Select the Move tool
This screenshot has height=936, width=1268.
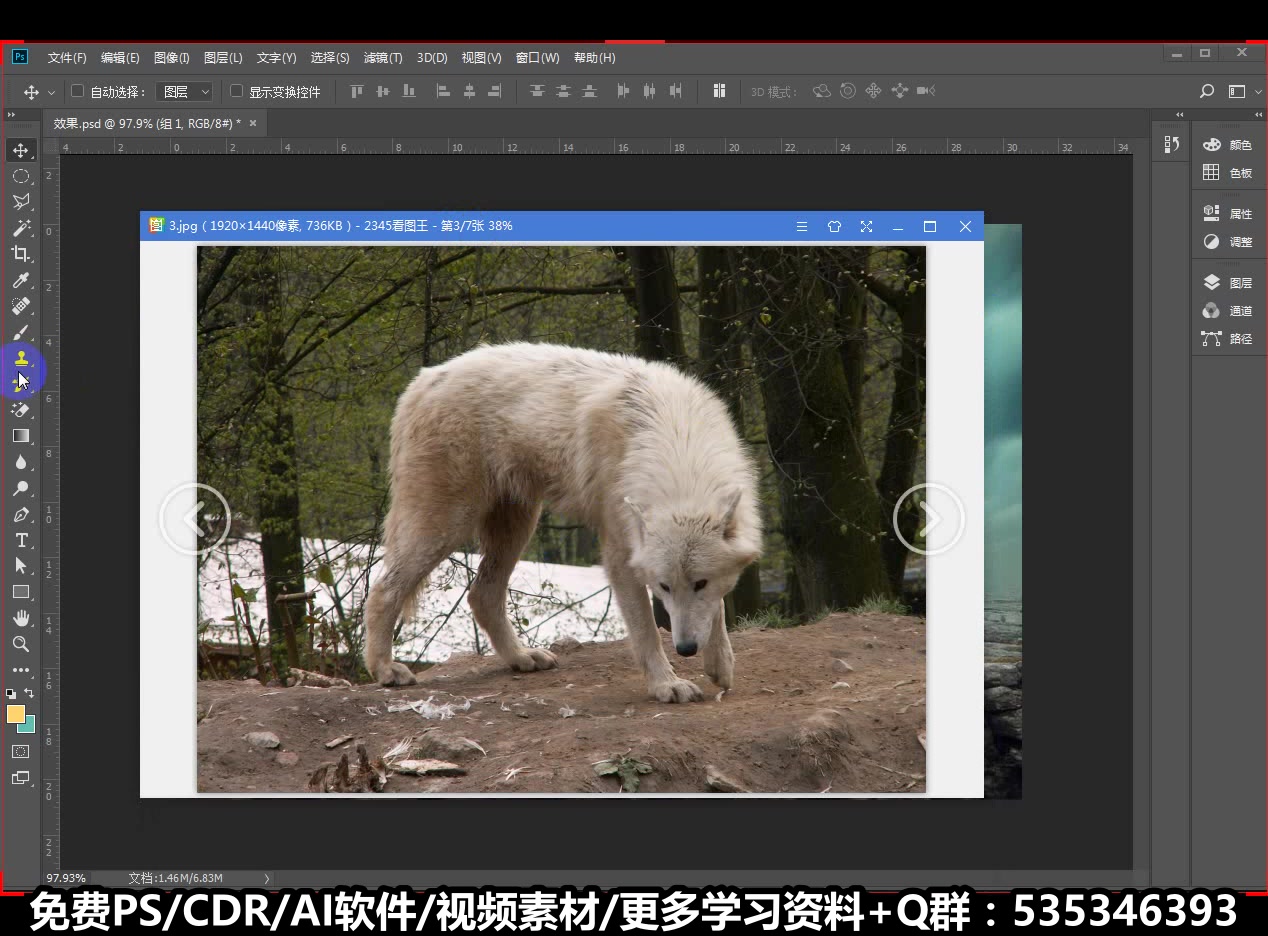(x=21, y=150)
